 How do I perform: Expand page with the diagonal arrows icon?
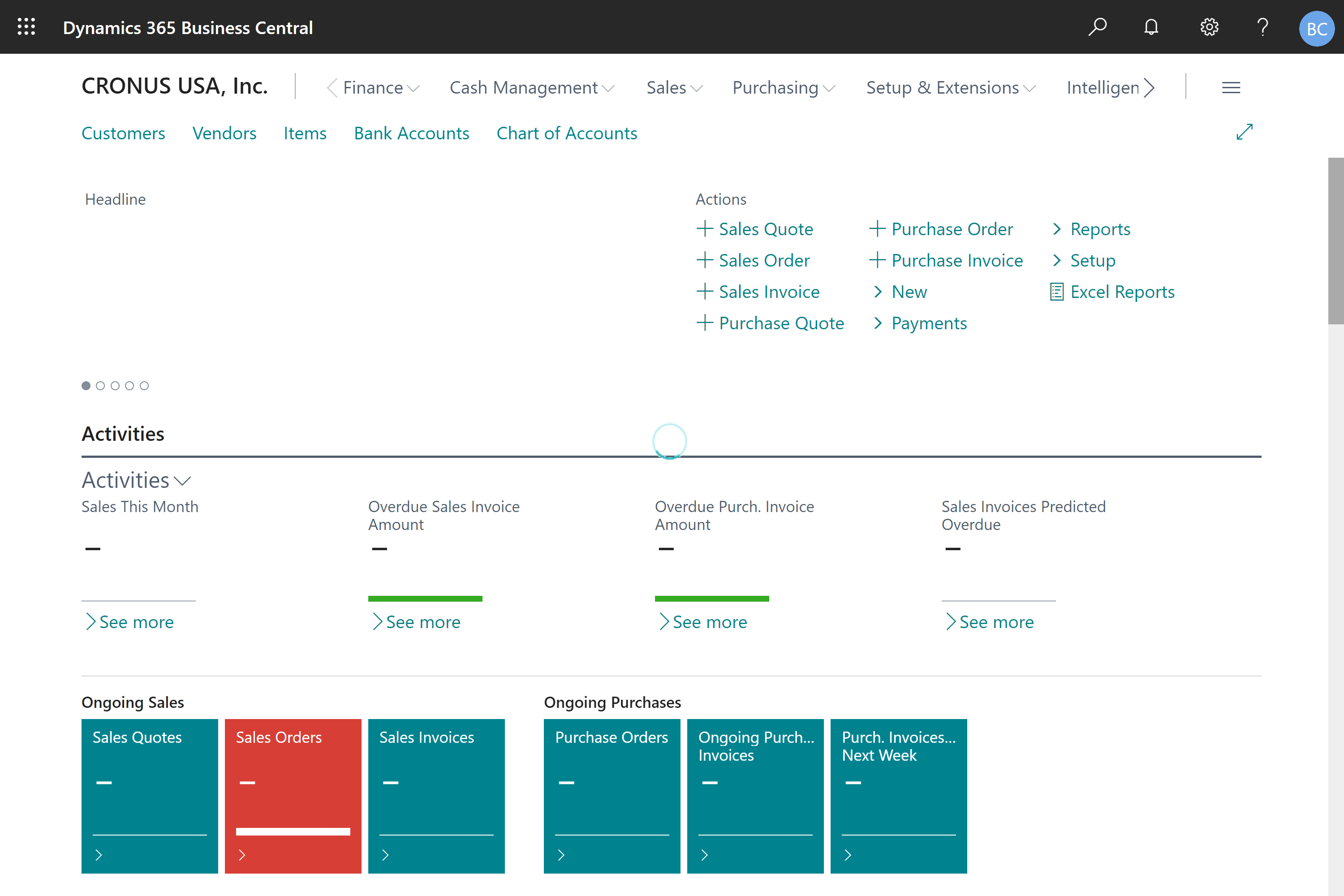[x=1245, y=132]
